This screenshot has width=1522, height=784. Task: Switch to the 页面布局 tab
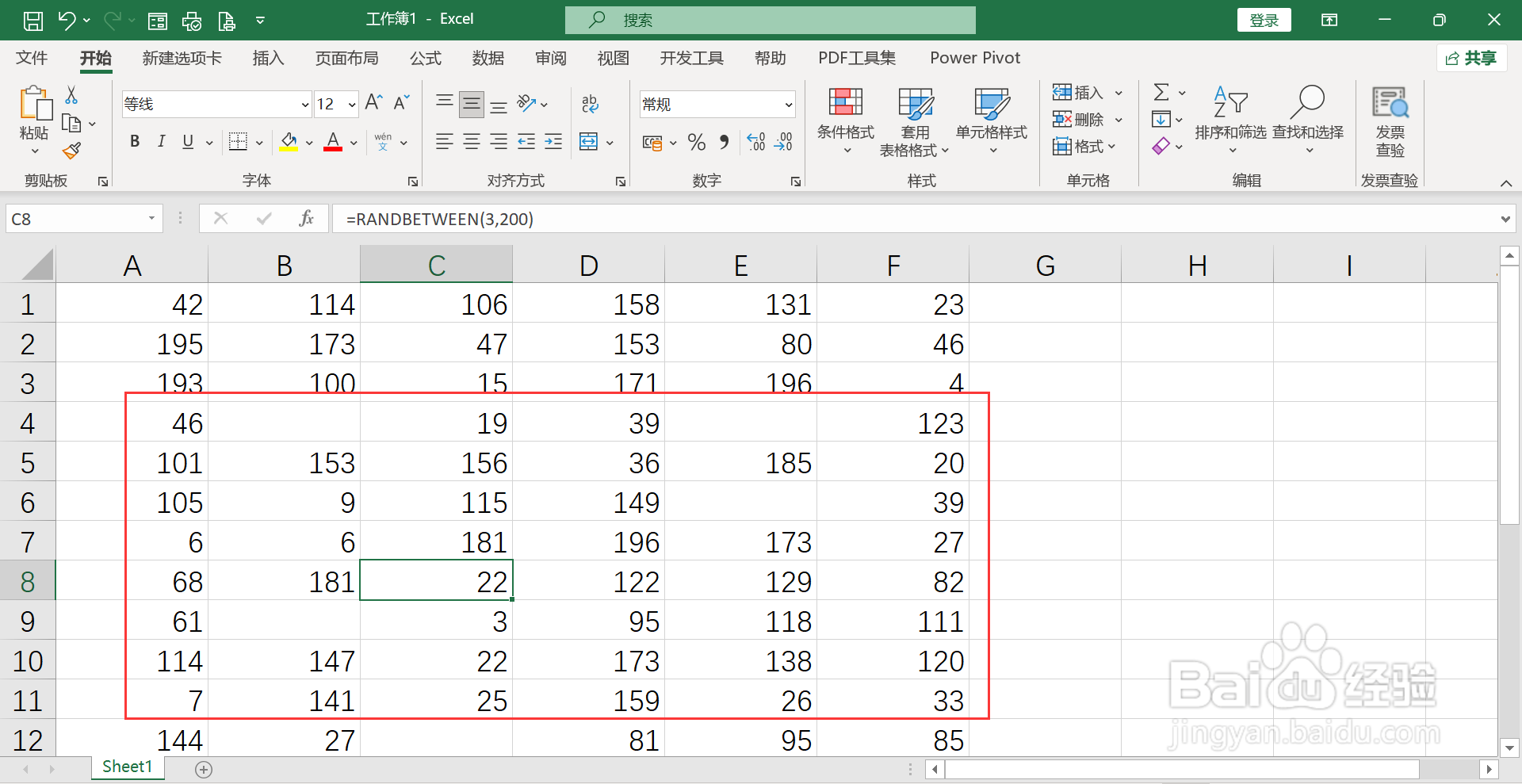[x=347, y=58]
